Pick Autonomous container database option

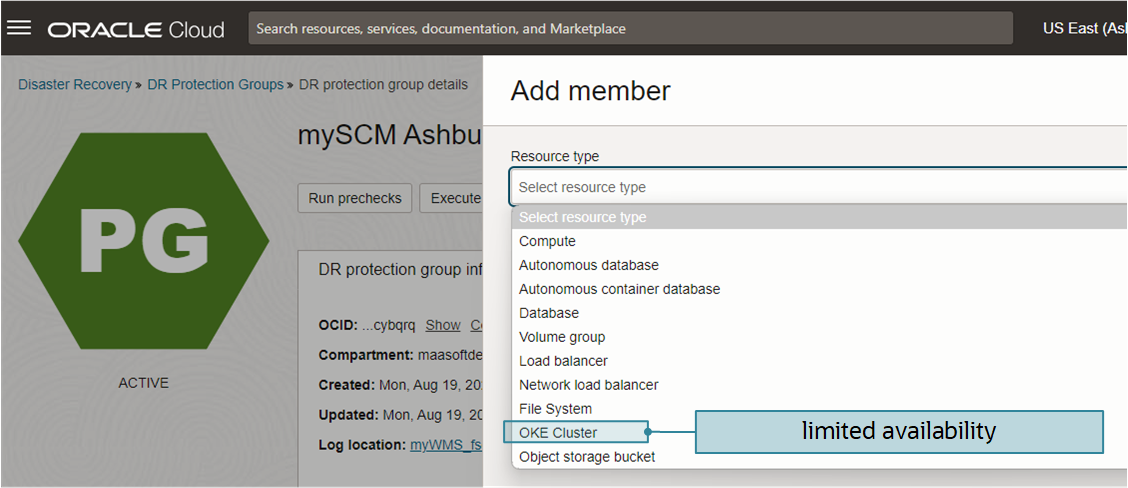(619, 289)
